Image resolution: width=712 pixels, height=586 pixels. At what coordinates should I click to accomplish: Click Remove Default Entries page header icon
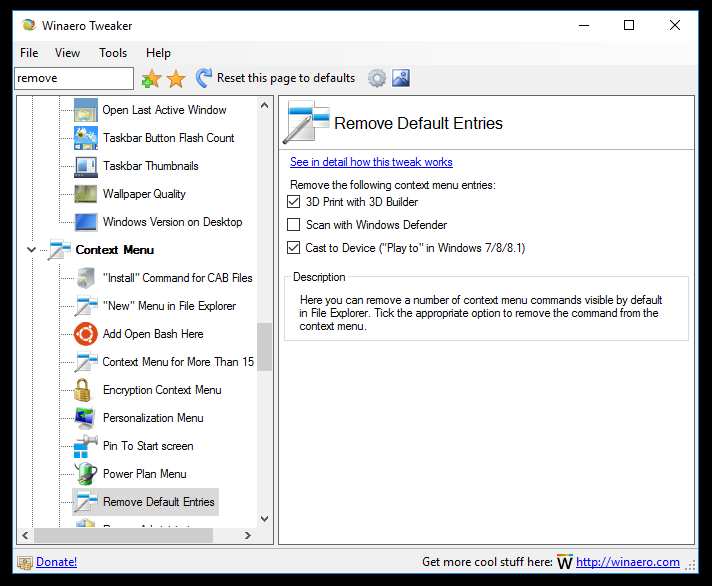307,123
